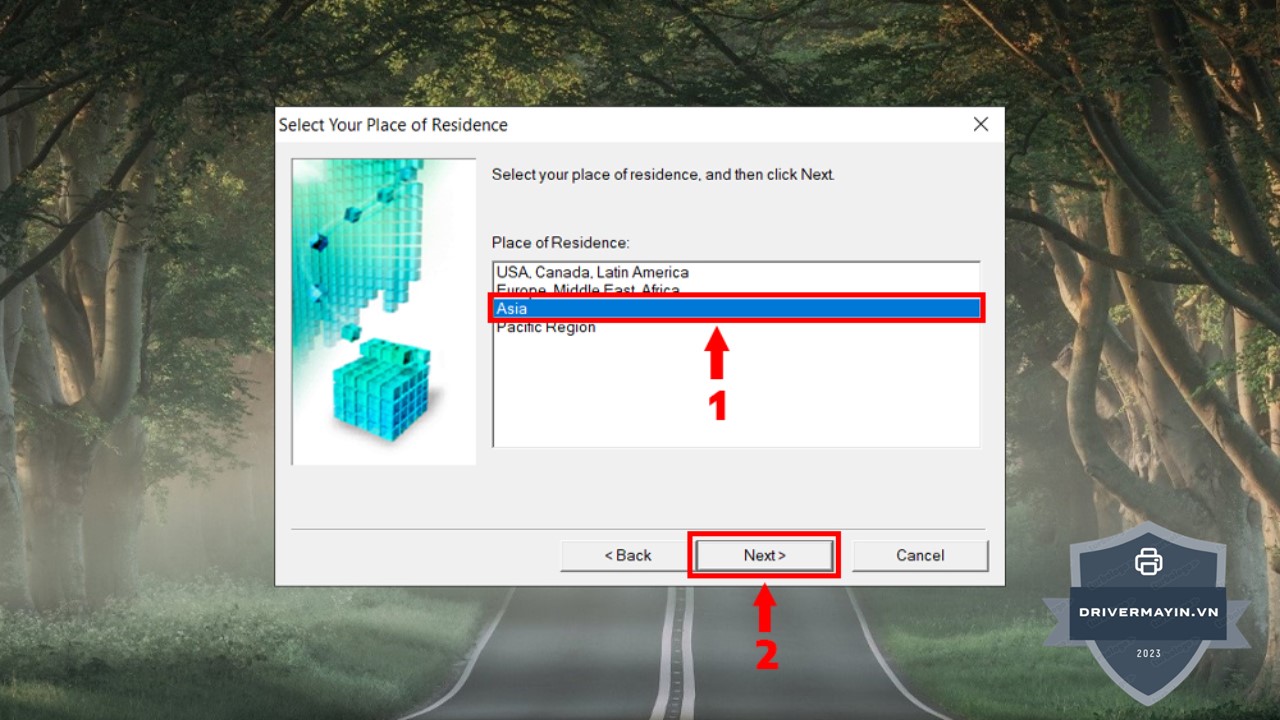Click the printer icon in the shield badge
1280x720 pixels.
coord(1149,561)
